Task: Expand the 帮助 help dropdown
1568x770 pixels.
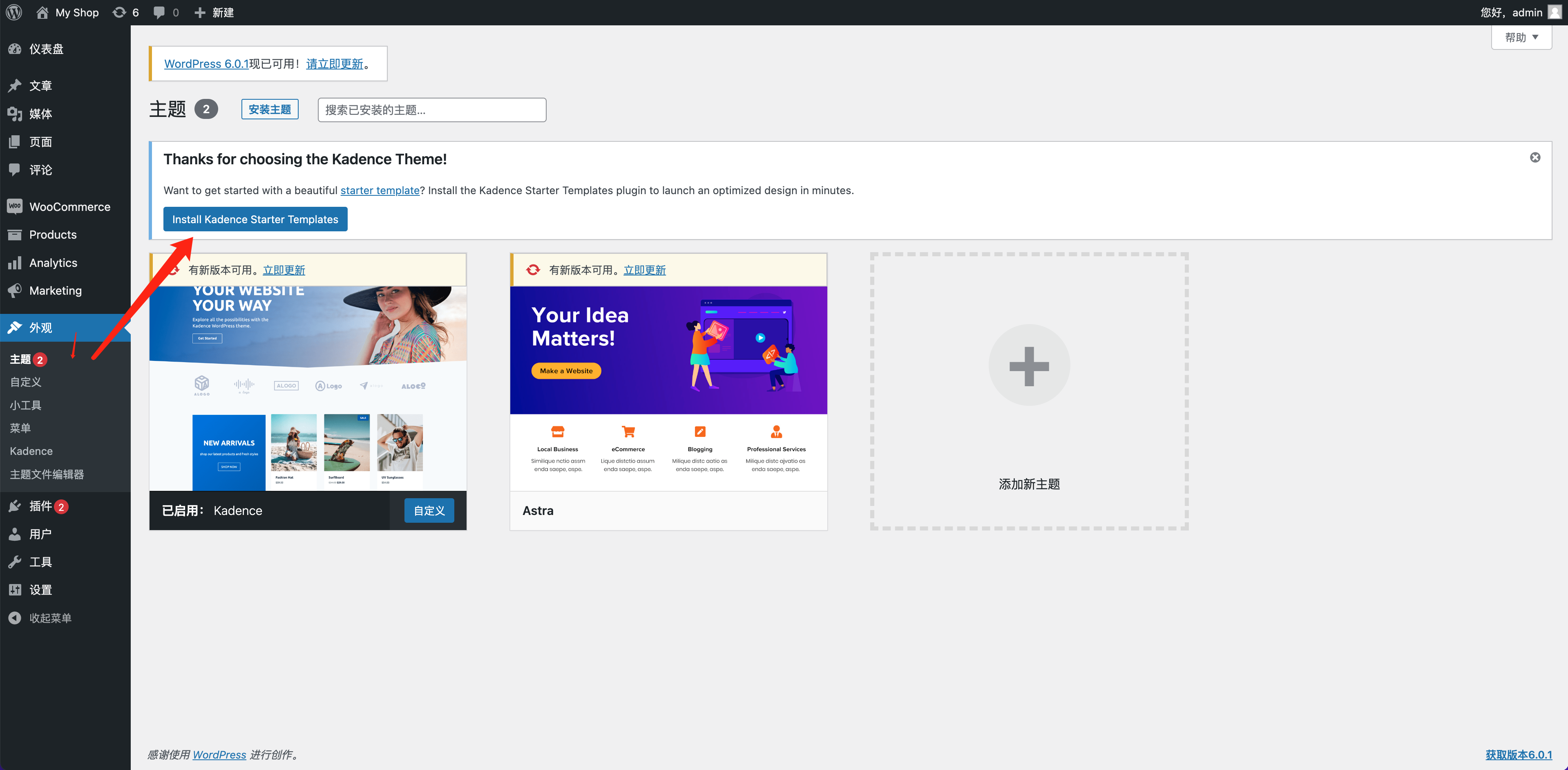Action: pos(1521,37)
